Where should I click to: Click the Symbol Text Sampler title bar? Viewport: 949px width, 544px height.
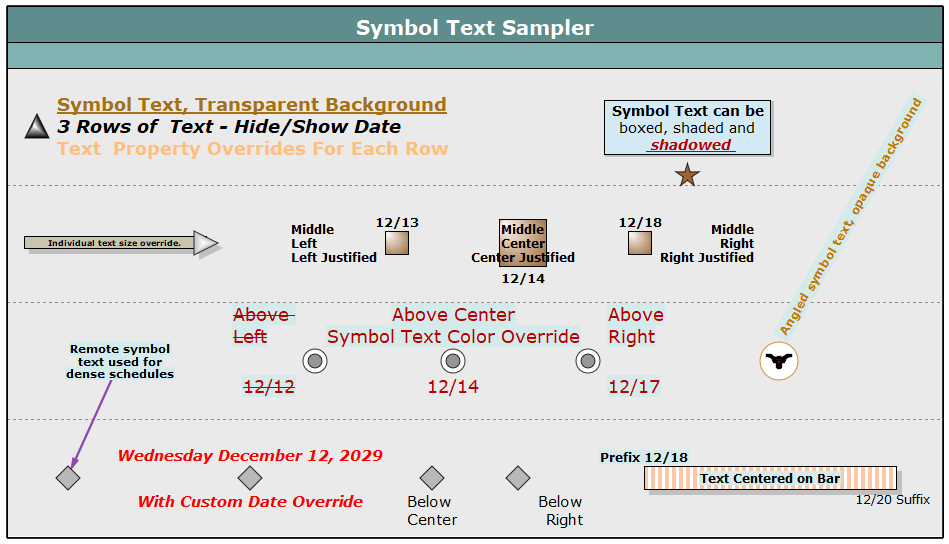point(474,28)
